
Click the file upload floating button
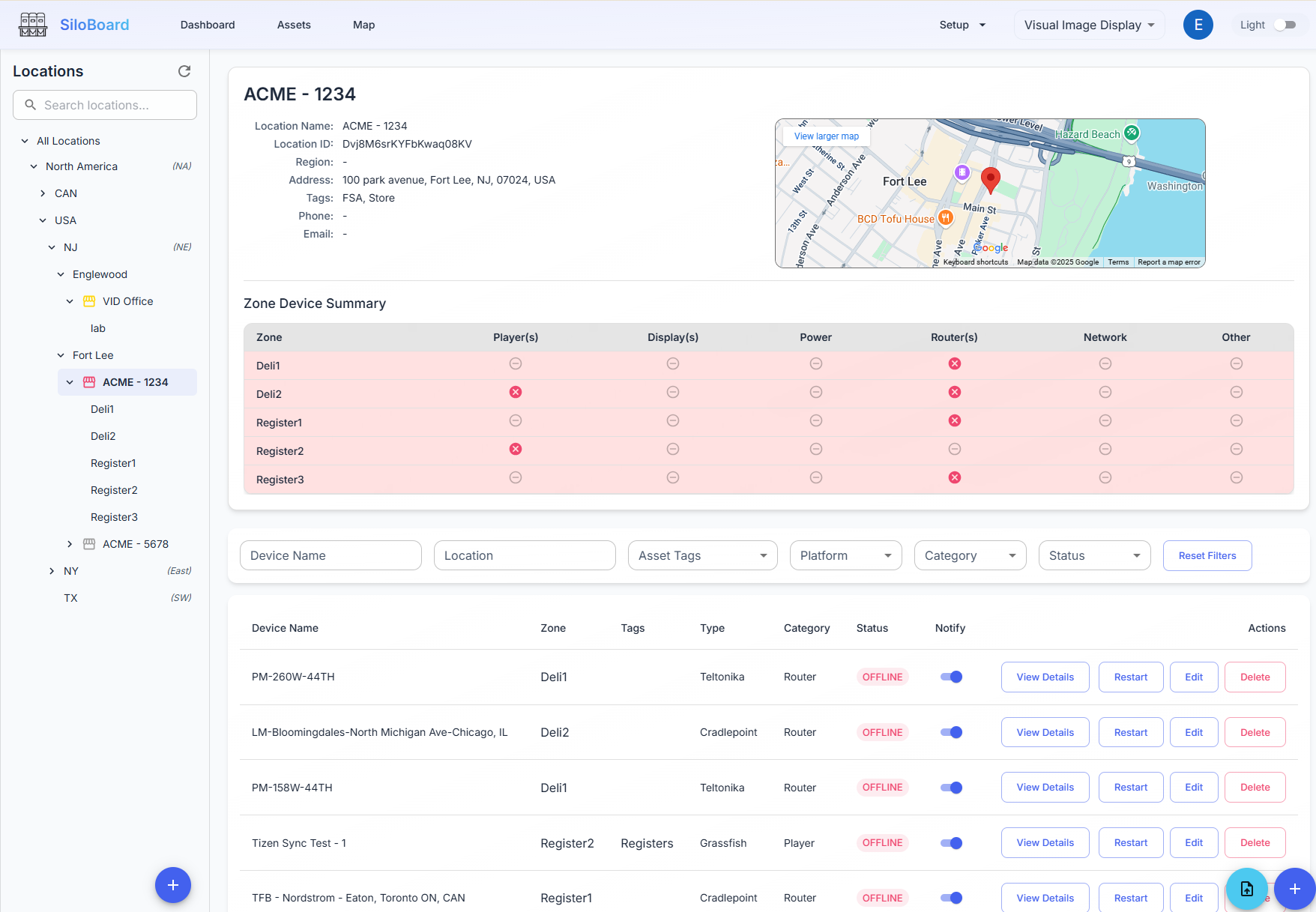(x=1247, y=889)
